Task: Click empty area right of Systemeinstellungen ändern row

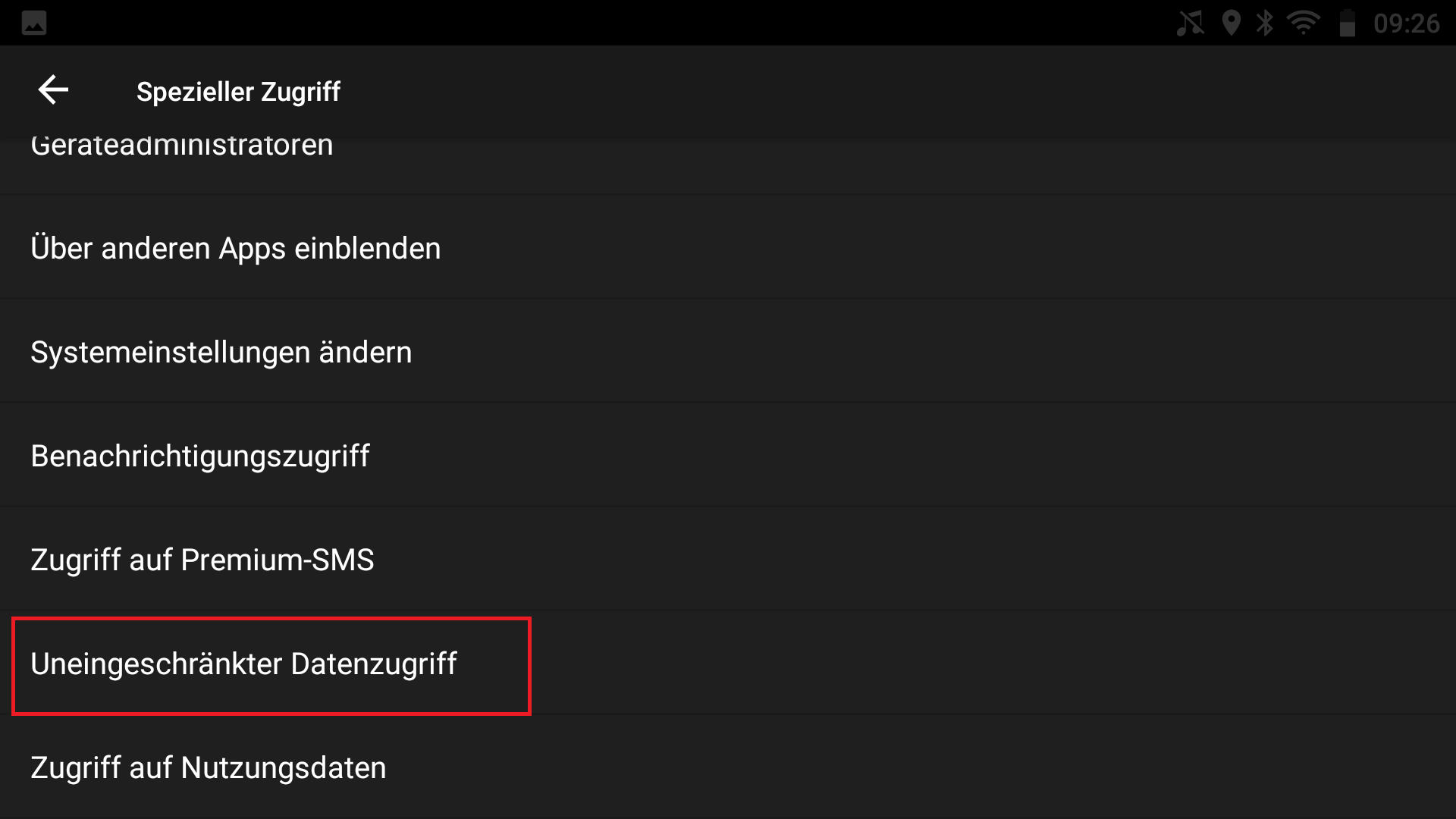Action: point(933,352)
